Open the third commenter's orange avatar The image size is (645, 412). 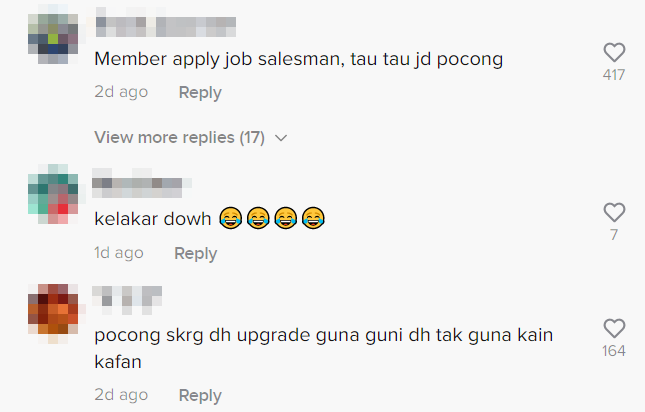coord(53,313)
